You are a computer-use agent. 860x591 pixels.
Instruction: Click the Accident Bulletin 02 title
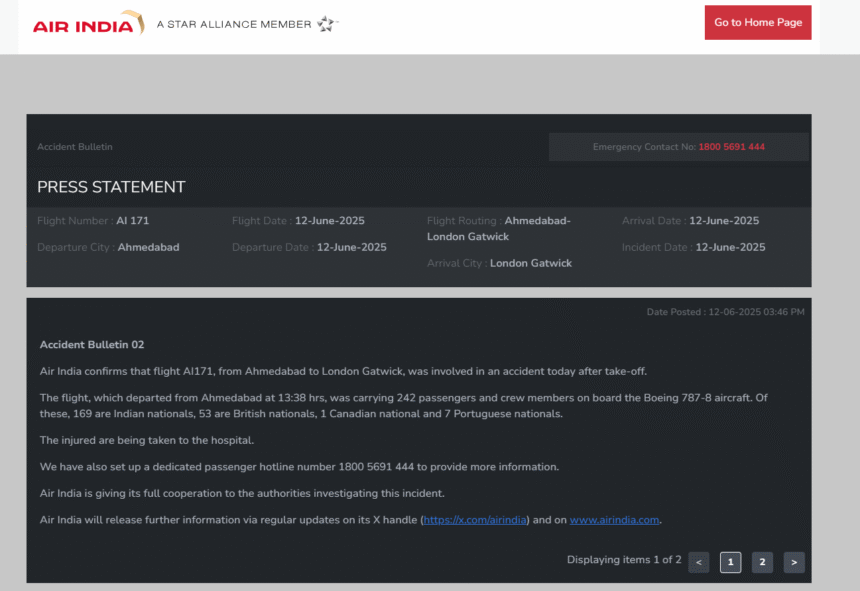tap(92, 345)
